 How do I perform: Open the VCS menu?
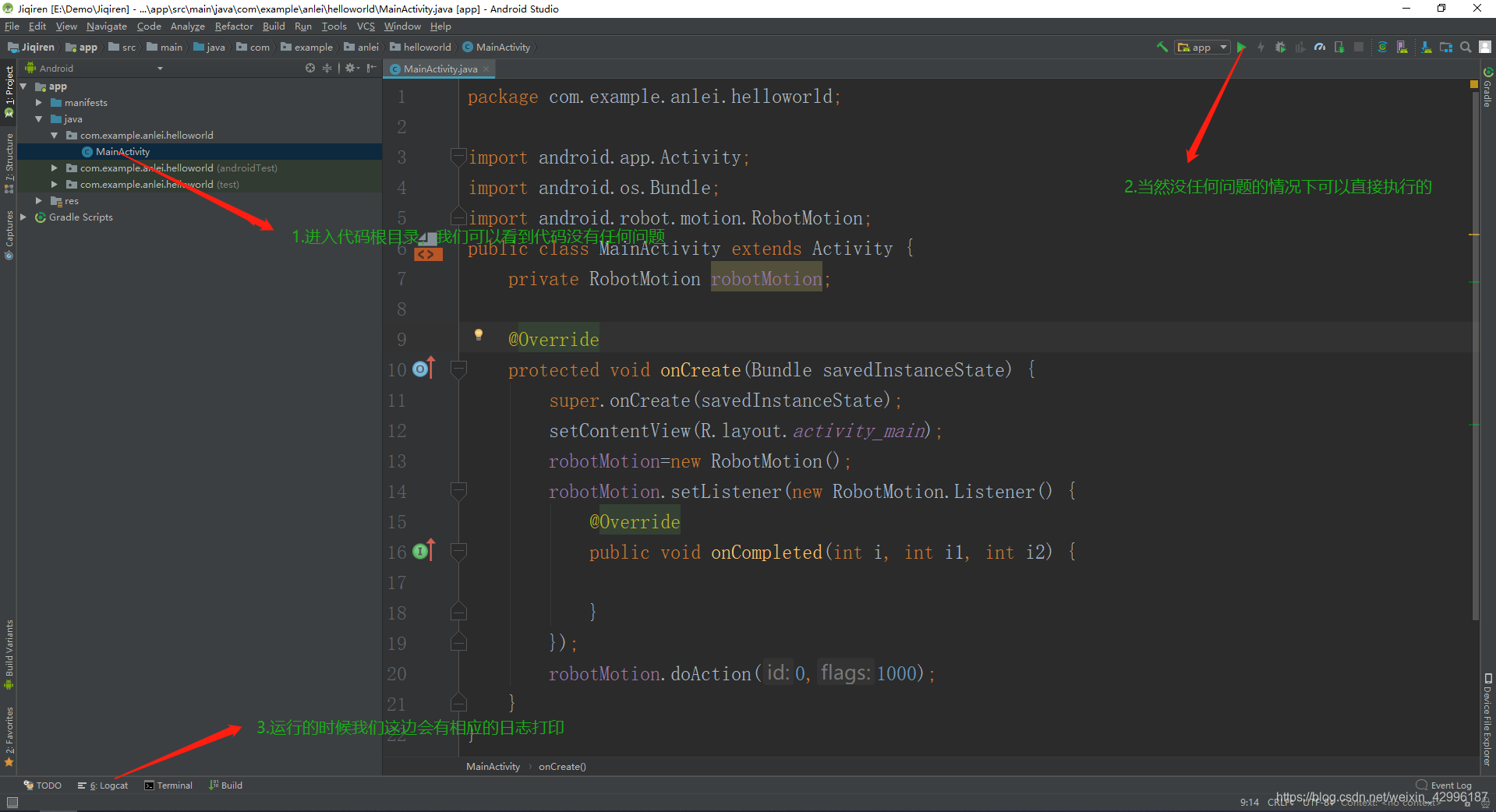tap(366, 26)
